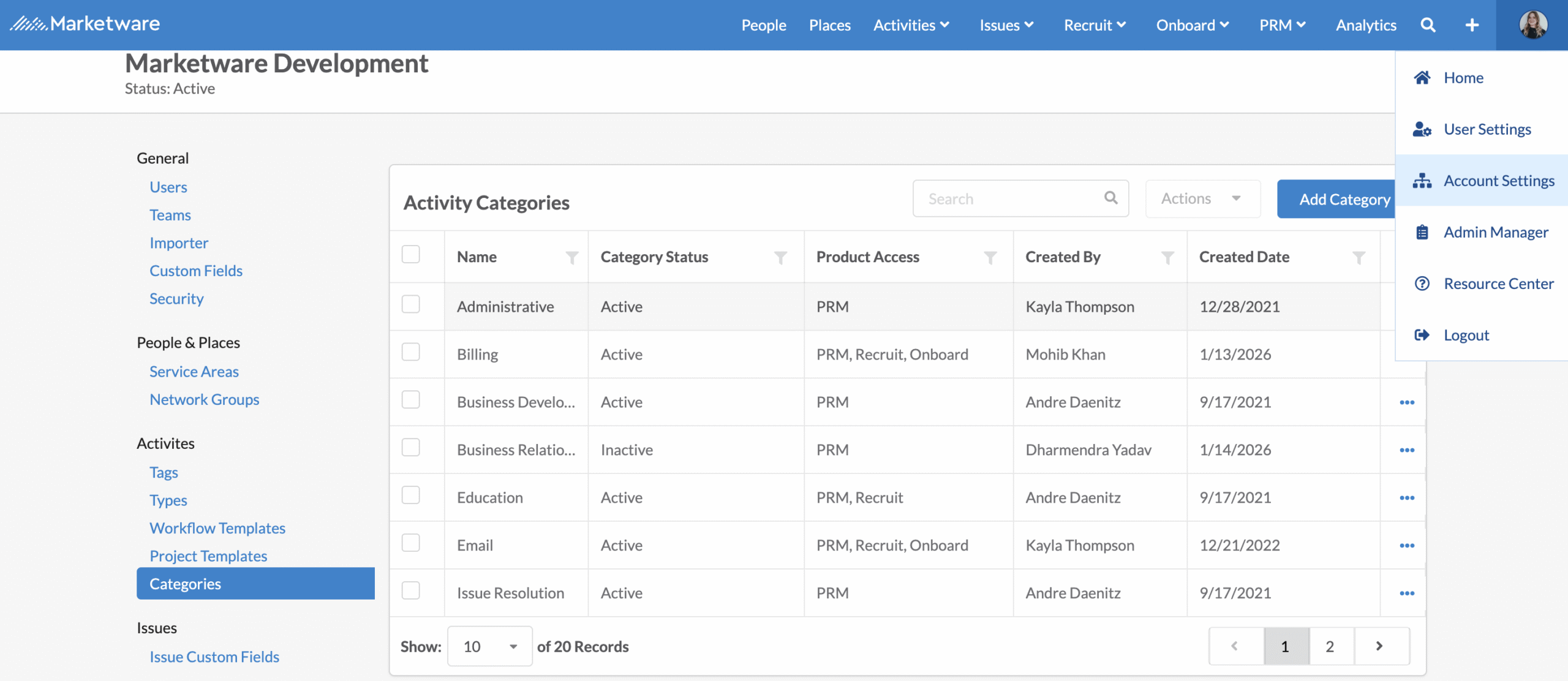
Task: Open the Show records per page dropdown
Action: pos(489,646)
